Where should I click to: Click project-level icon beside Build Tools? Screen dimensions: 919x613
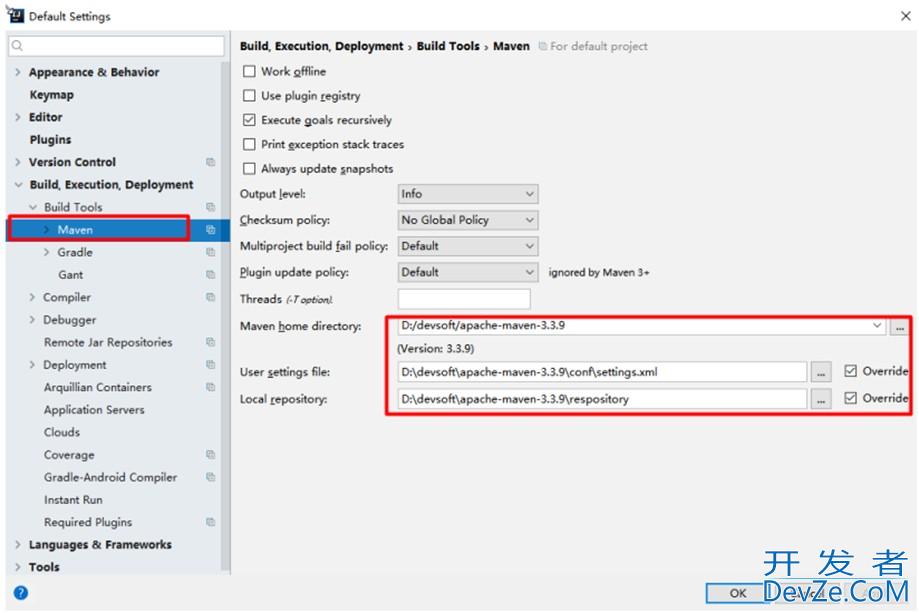click(x=210, y=207)
